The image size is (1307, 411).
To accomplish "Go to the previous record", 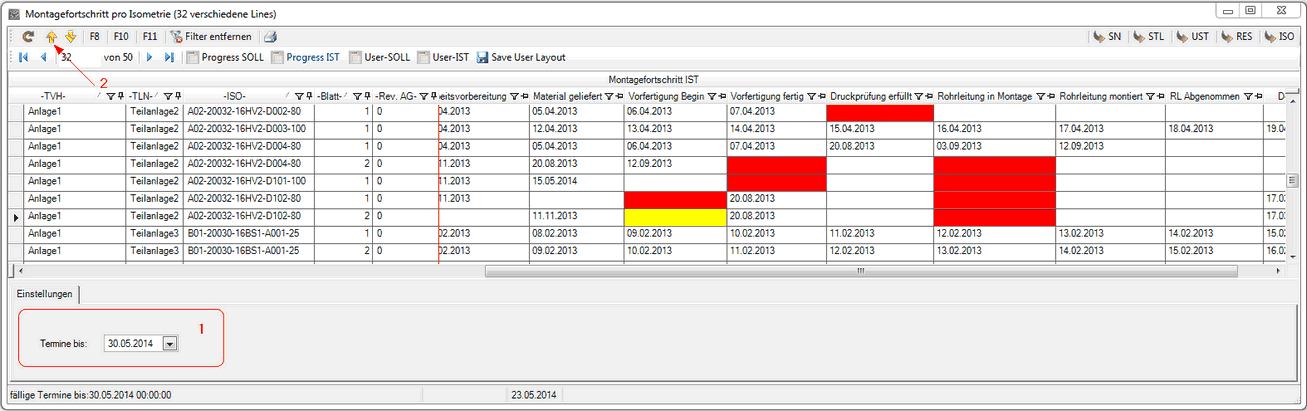I will (43, 58).
